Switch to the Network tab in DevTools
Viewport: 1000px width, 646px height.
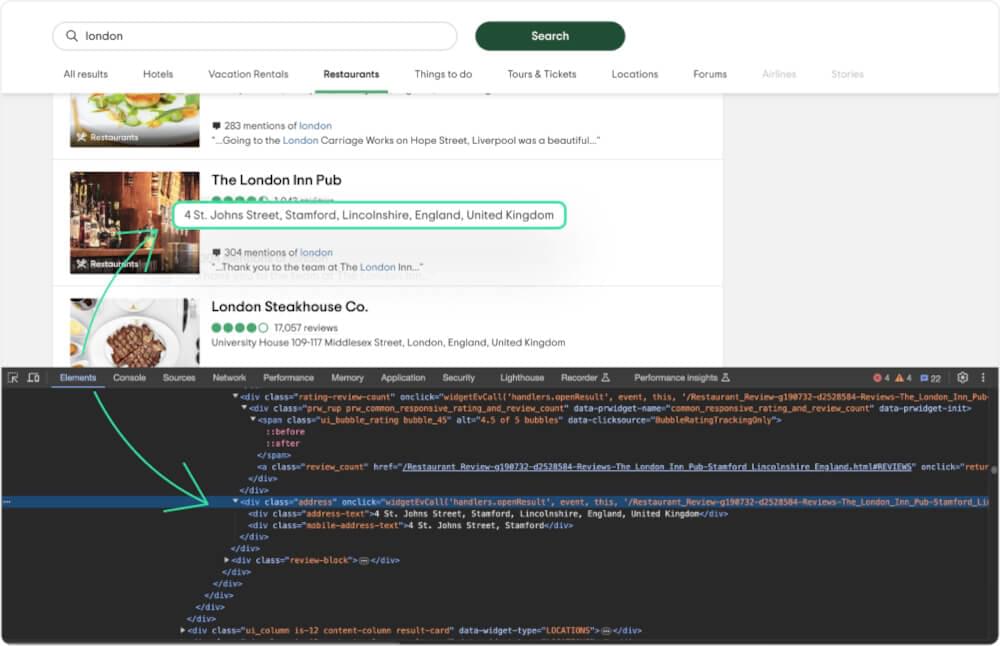229,378
